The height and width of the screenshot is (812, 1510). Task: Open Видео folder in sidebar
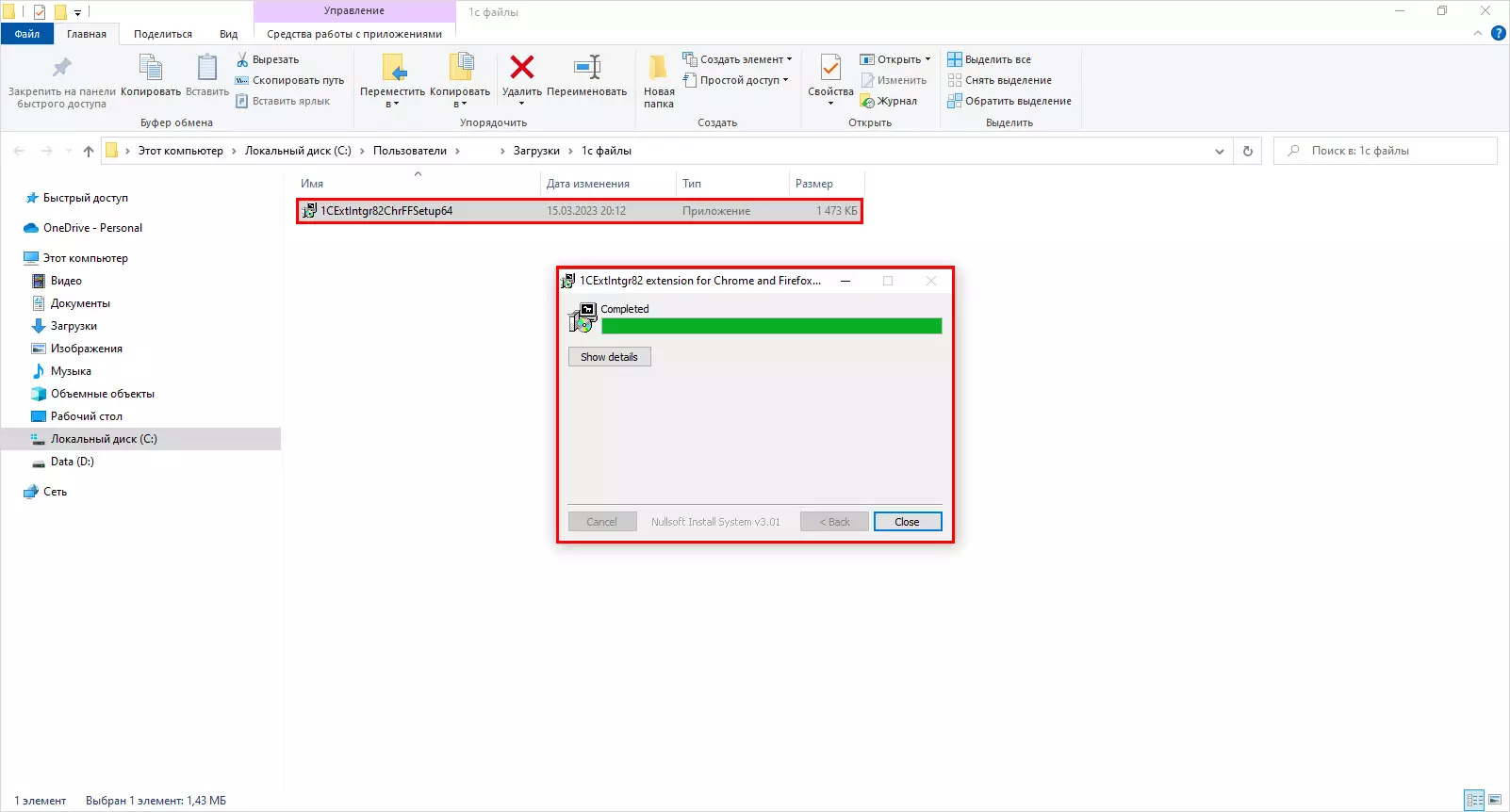pyautogui.click(x=66, y=281)
